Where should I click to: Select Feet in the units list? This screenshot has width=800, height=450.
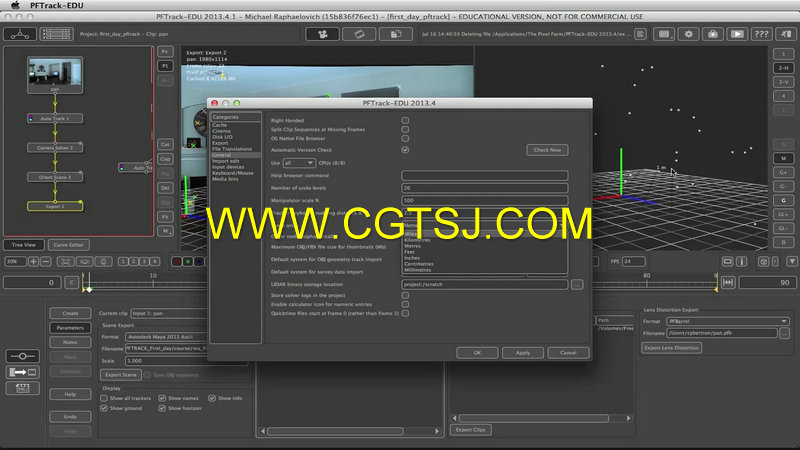tap(410, 252)
